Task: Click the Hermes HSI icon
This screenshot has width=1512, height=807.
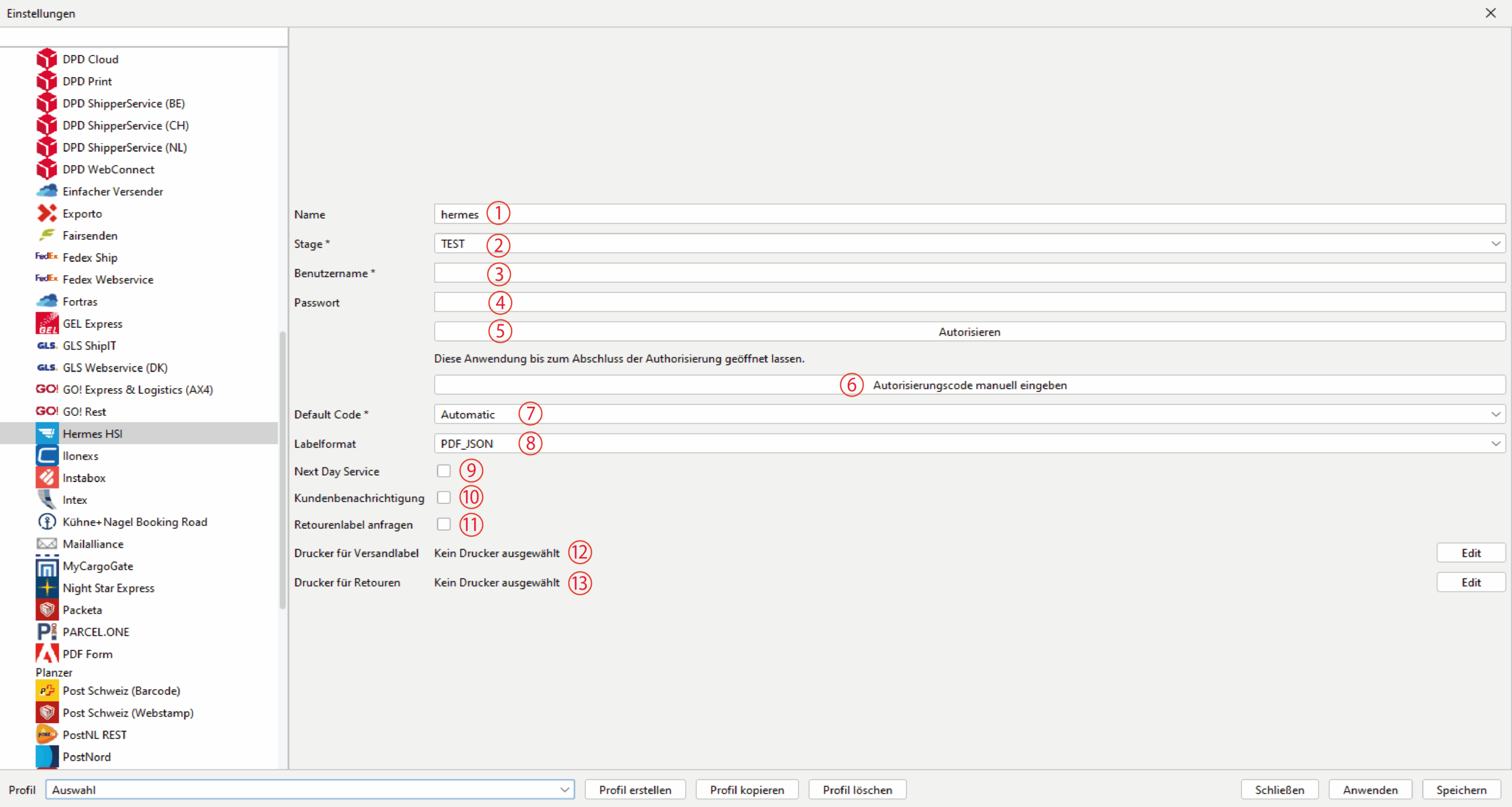Action: click(47, 434)
